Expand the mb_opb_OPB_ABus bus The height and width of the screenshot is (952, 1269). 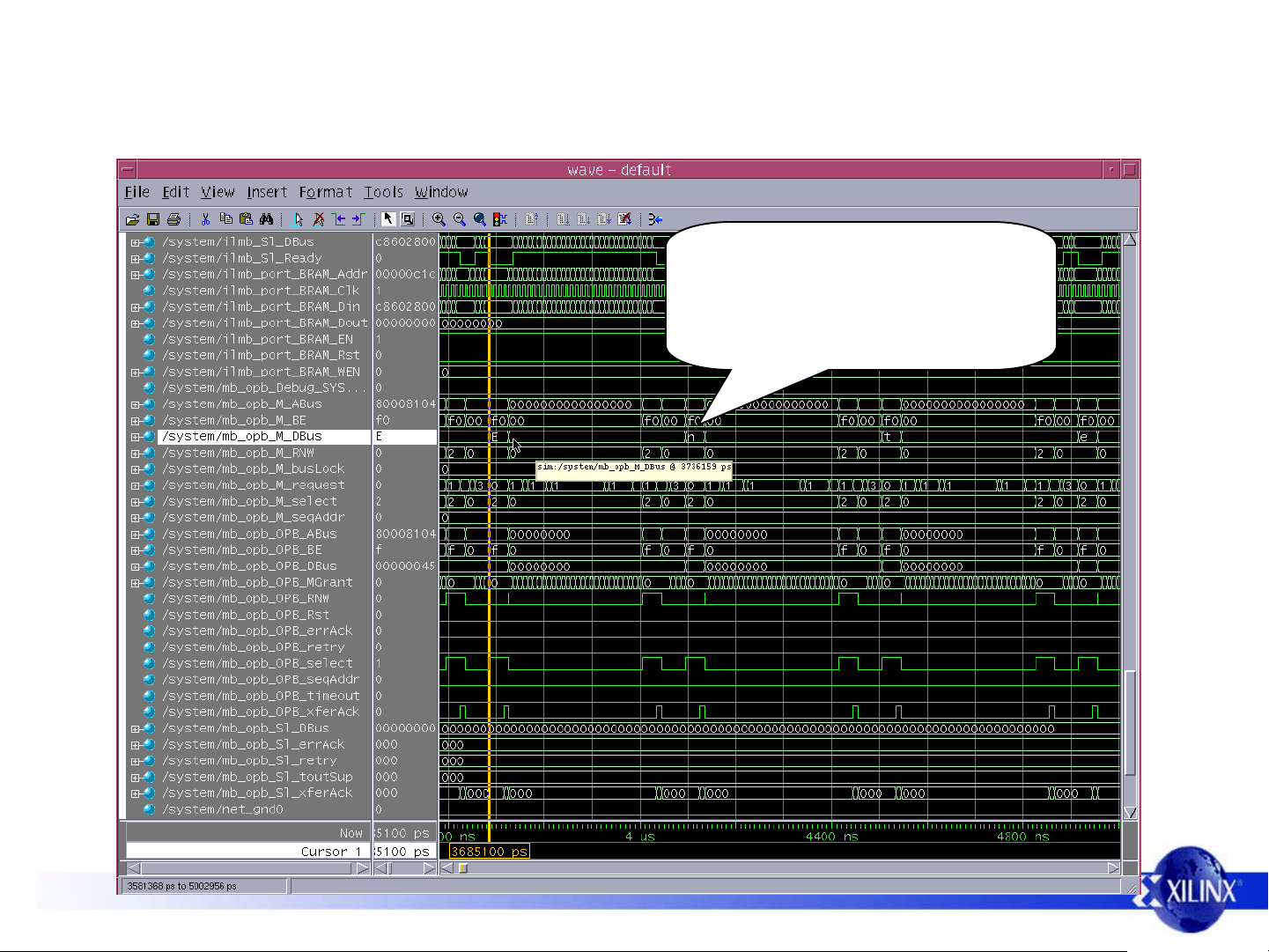(136, 535)
